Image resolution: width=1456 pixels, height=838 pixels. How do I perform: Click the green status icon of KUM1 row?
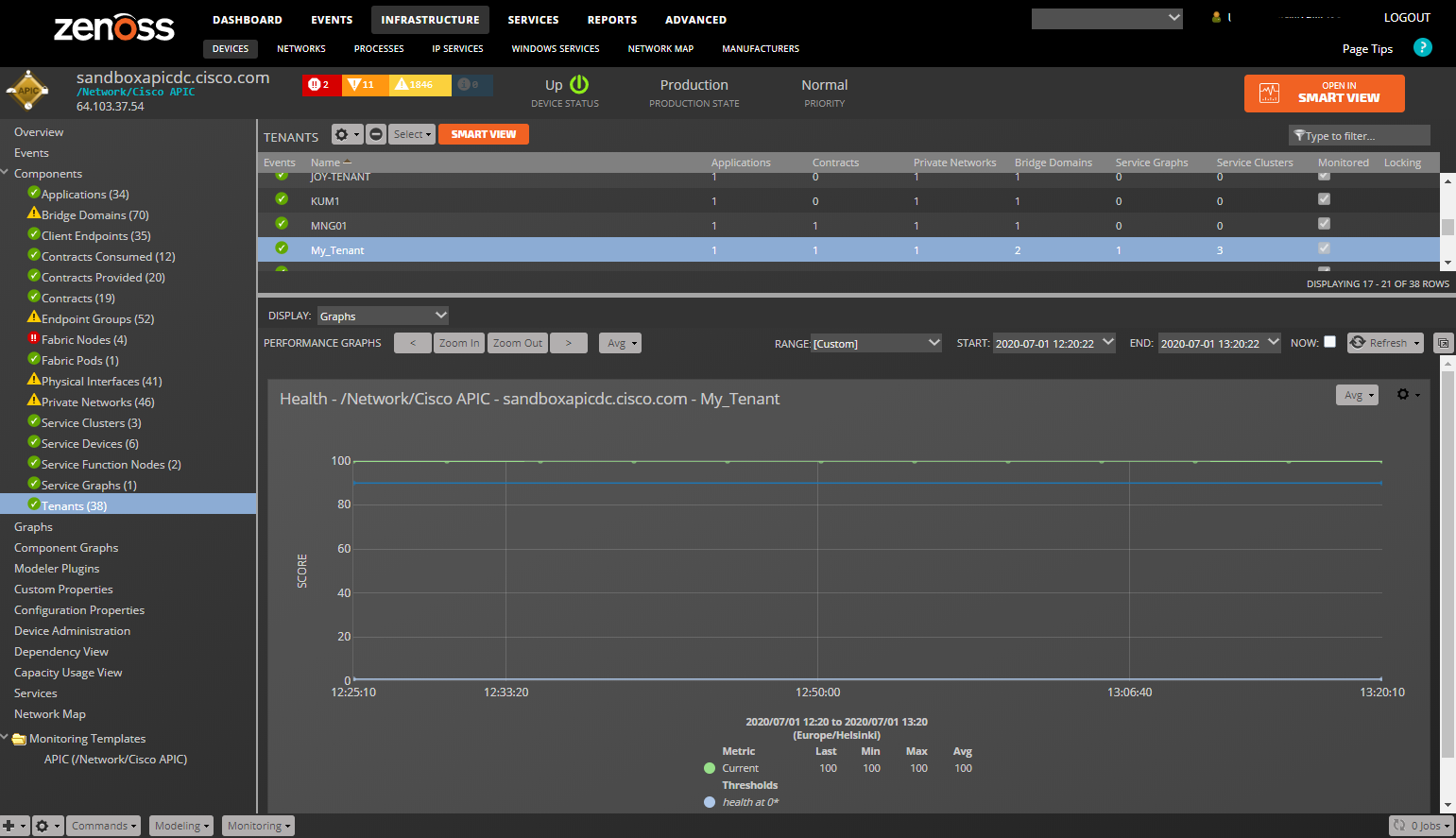click(282, 199)
